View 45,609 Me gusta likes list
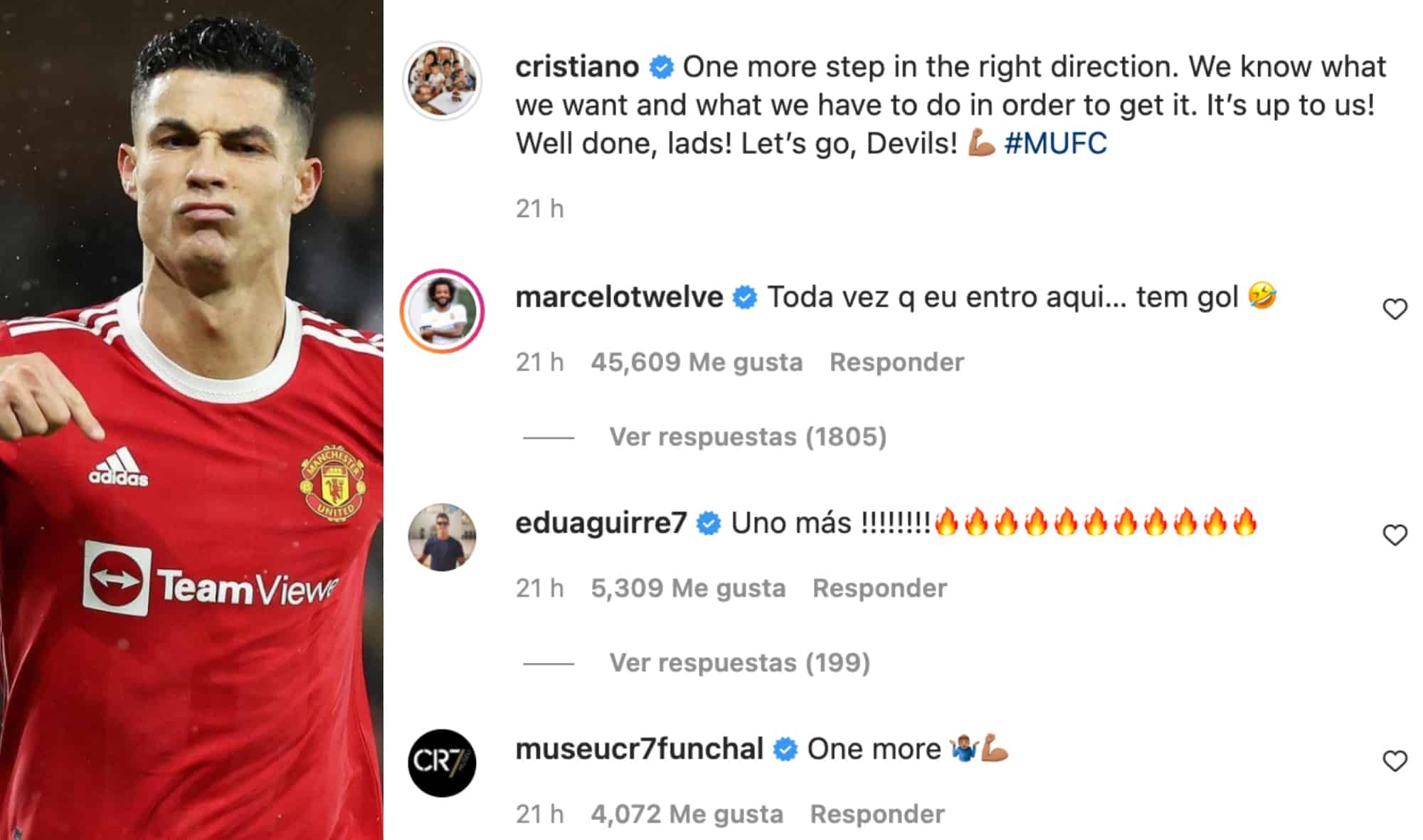Image resolution: width=1423 pixels, height=840 pixels. pos(697,362)
